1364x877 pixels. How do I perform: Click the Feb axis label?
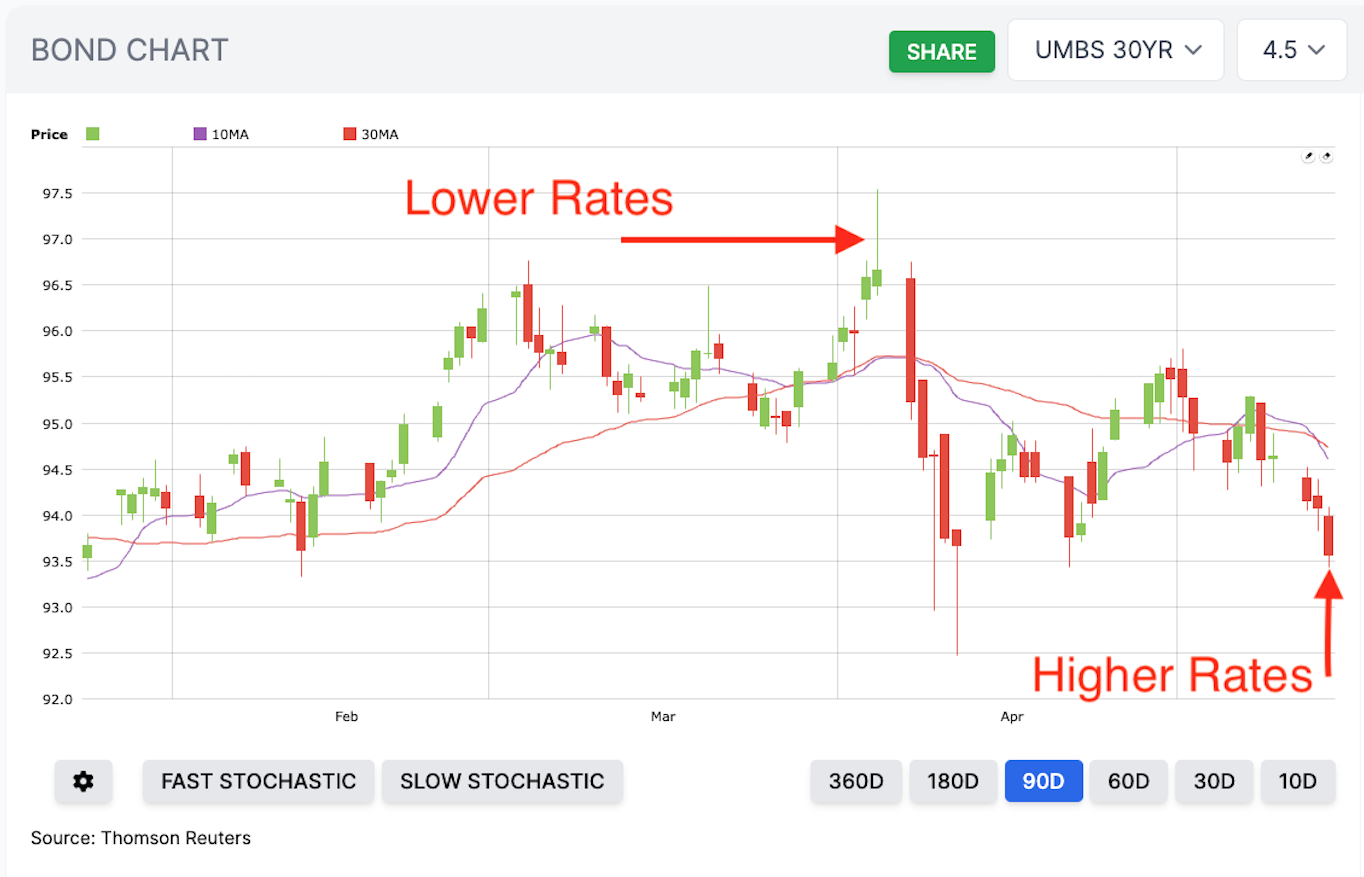[346, 717]
